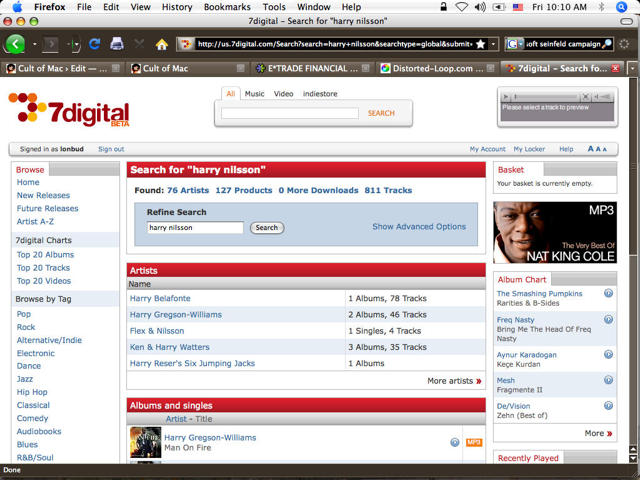Open the Apple menu
The height and width of the screenshot is (480, 640).
[x=17, y=7]
